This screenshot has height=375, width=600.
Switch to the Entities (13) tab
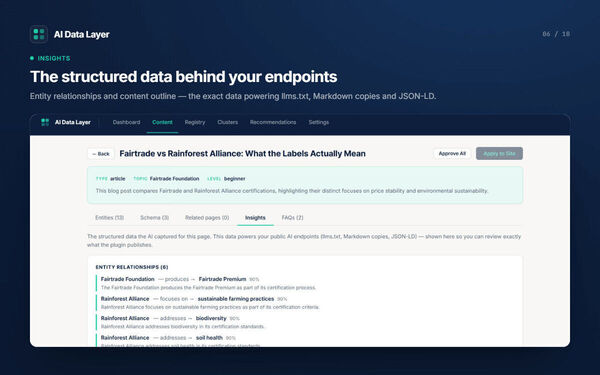109,217
